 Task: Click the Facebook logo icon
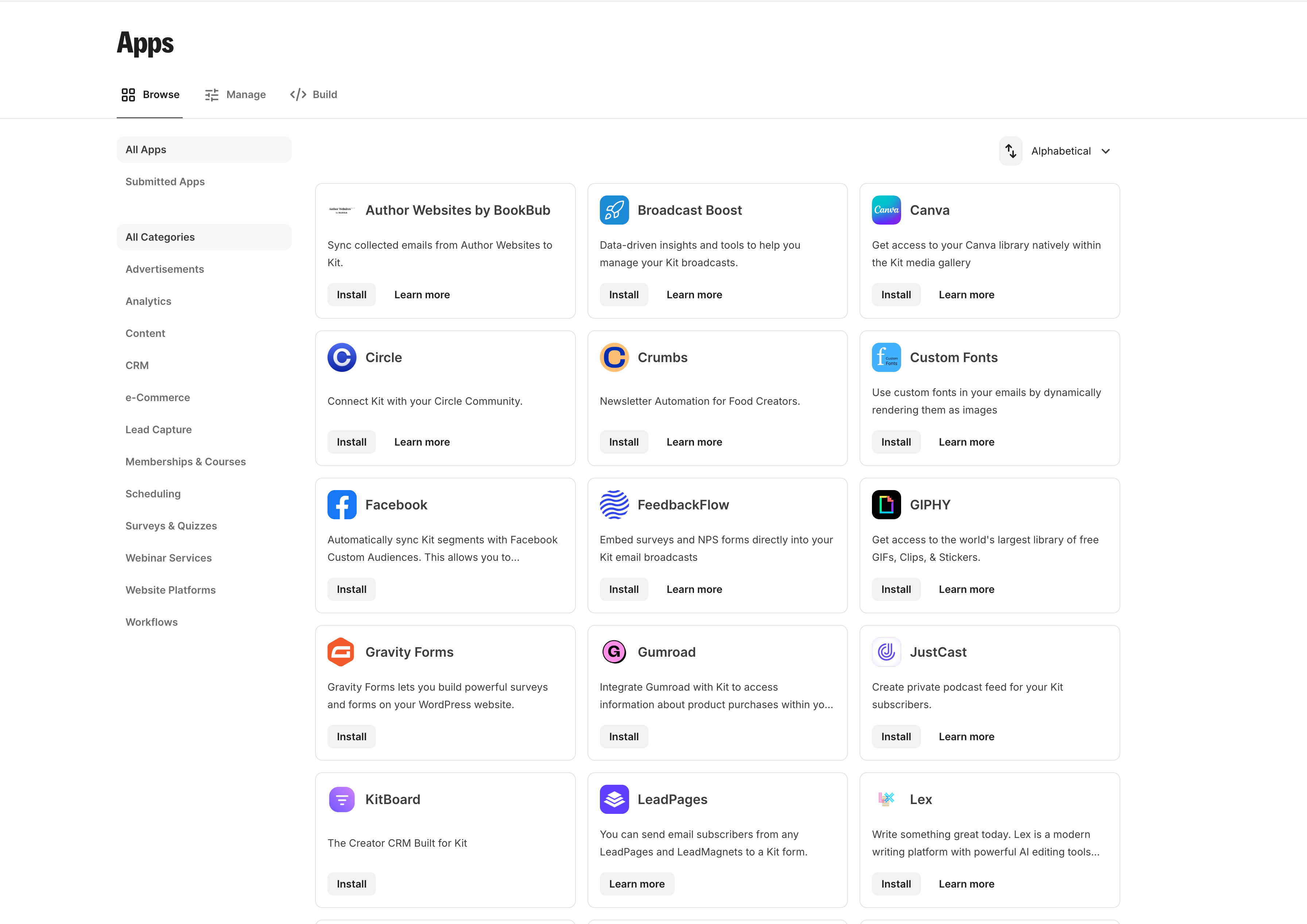(x=342, y=505)
